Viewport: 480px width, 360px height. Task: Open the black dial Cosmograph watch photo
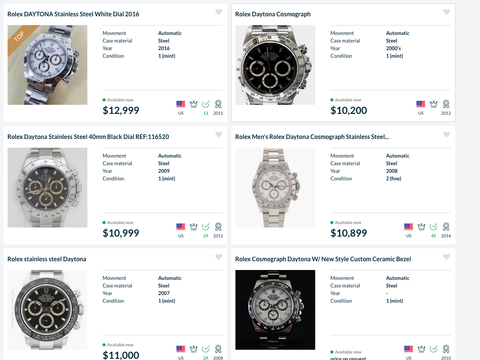tap(275, 65)
